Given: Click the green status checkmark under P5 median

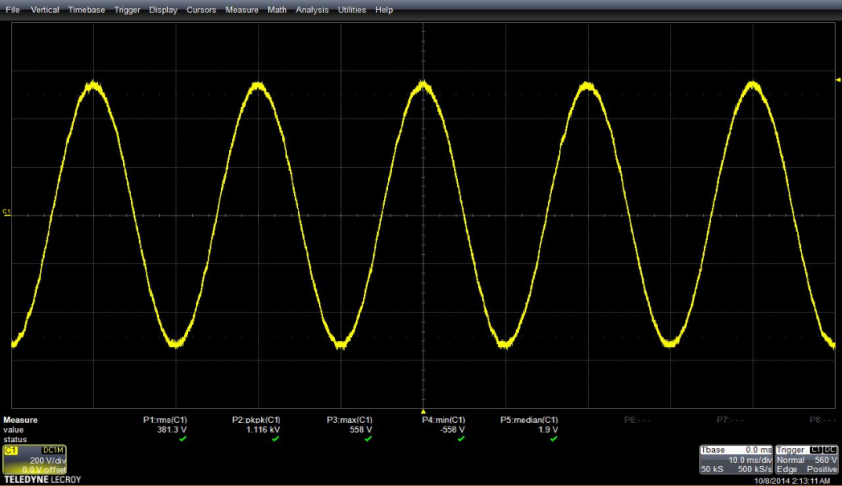Looking at the screenshot, I should (x=553, y=439).
